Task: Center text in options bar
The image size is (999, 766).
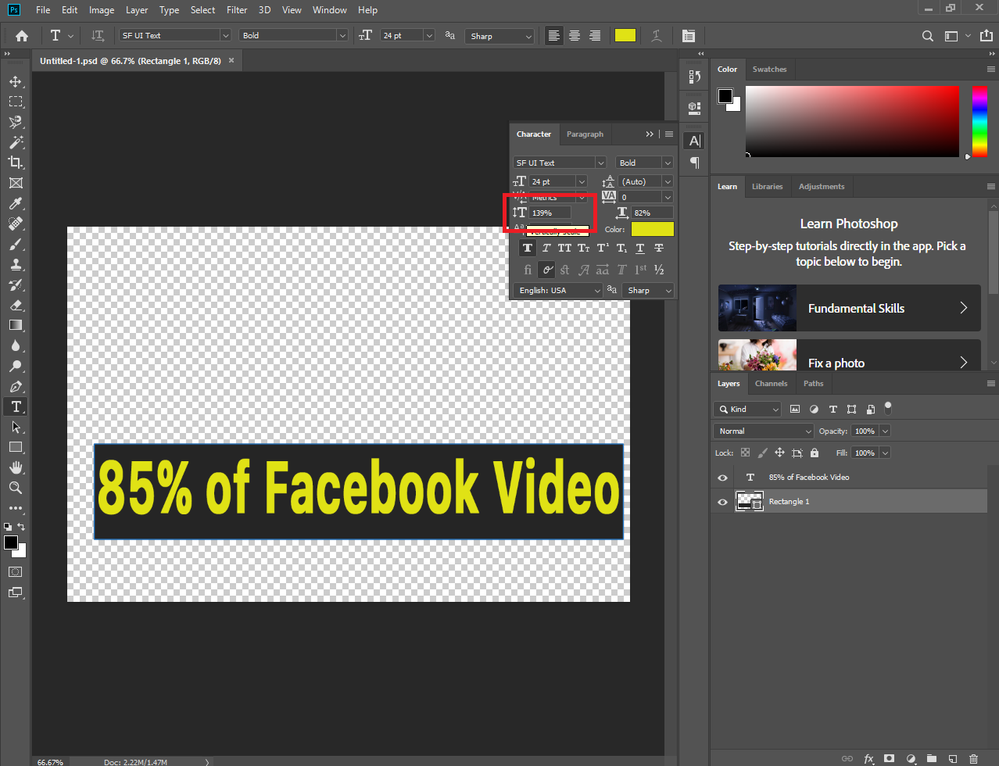Action: tap(575, 36)
